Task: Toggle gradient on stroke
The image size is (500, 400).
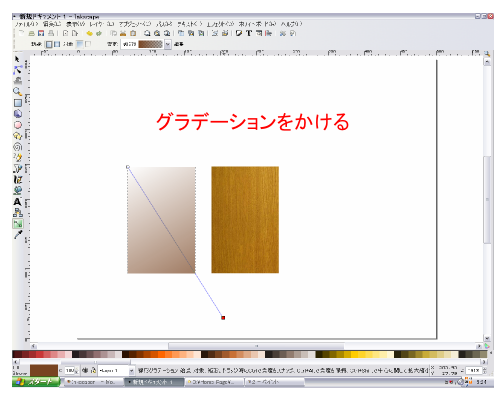Action: [x=88, y=44]
